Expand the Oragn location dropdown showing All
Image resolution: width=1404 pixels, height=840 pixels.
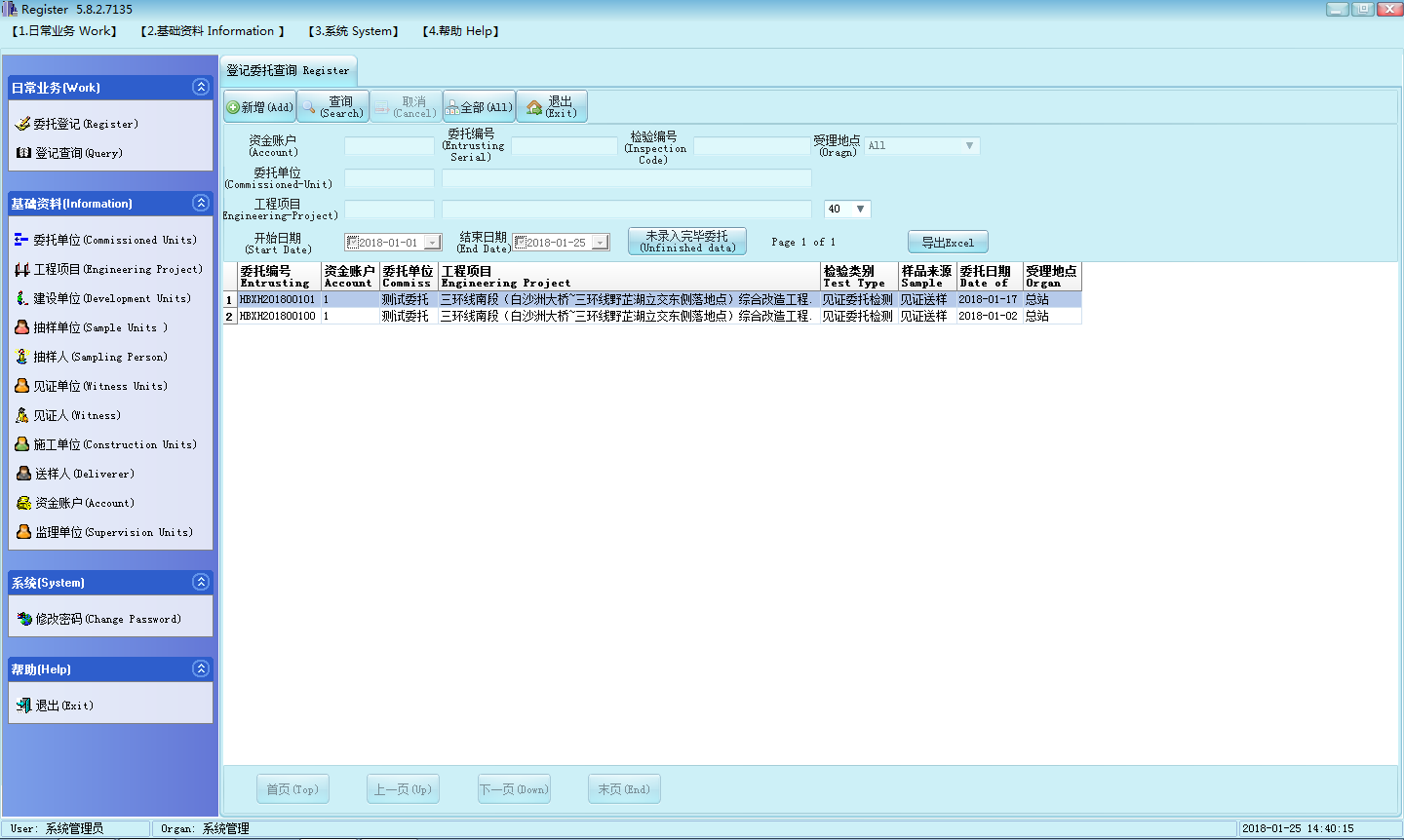(968, 146)
